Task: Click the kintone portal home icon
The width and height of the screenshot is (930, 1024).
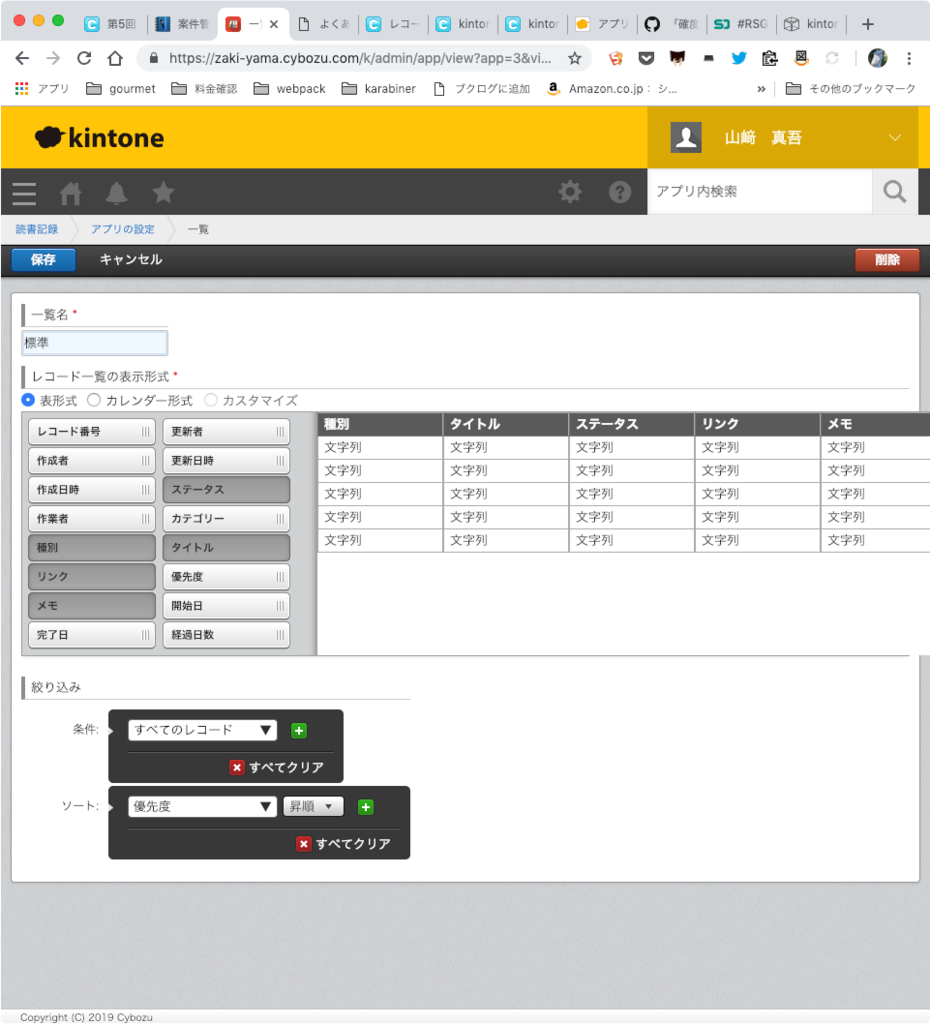Action: (x=70, y=193)
